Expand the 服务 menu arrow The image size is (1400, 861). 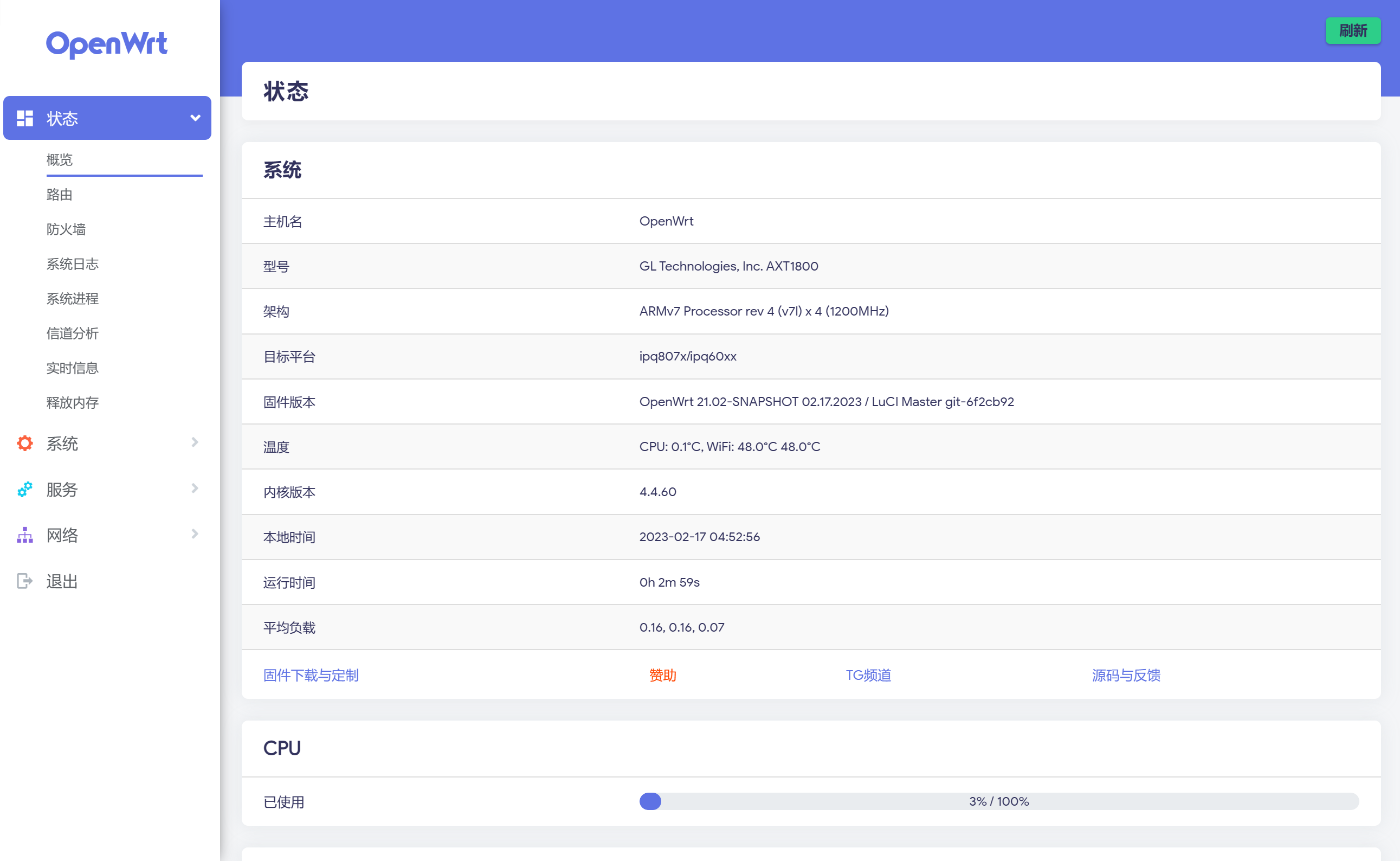[195, 489]
